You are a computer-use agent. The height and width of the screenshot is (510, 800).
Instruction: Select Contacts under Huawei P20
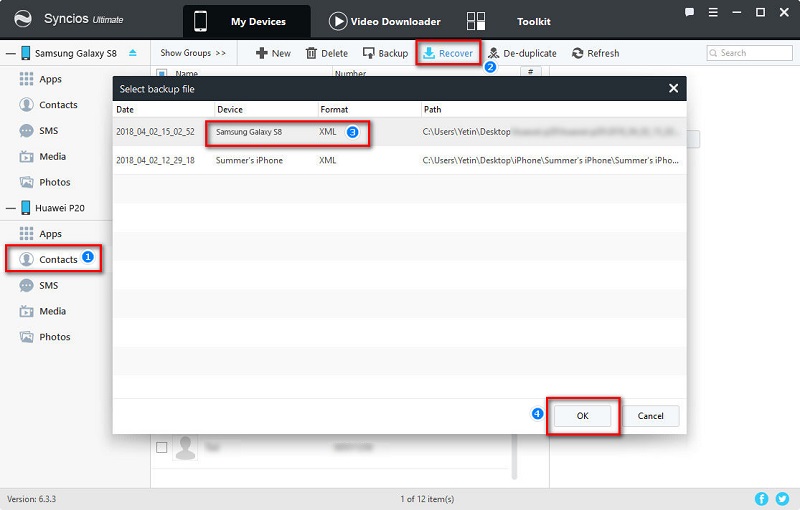(48, 259)
